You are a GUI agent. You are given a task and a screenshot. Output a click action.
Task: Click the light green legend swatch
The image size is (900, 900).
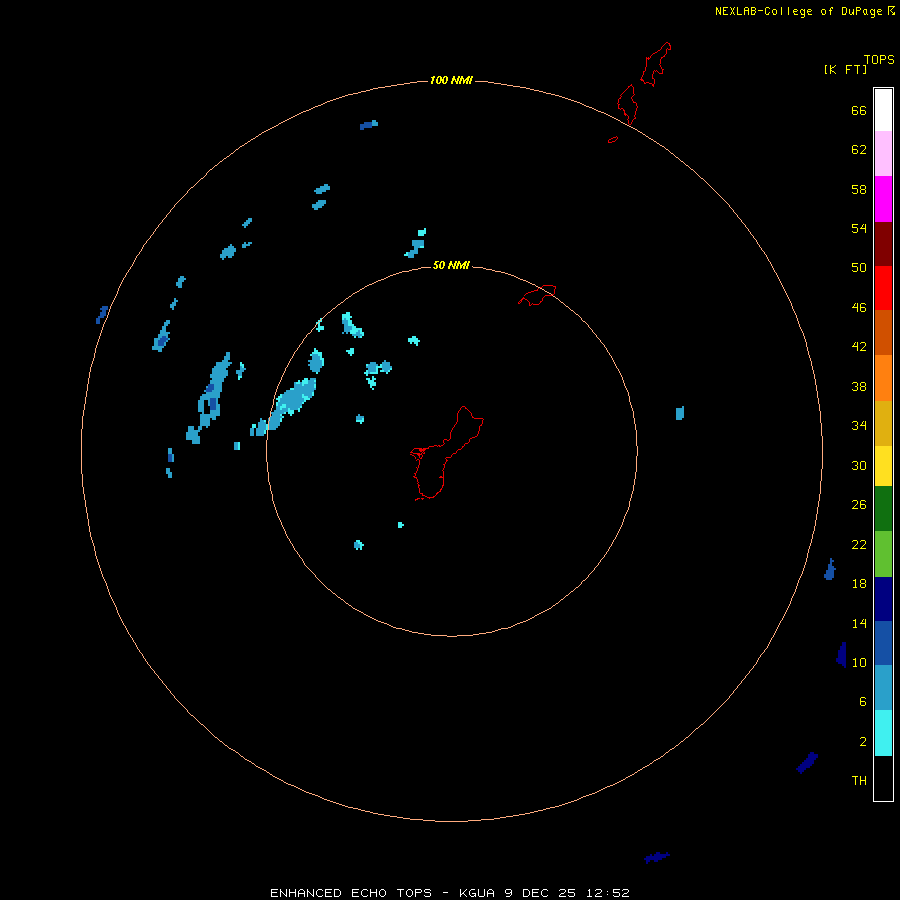tap(883, 554)
